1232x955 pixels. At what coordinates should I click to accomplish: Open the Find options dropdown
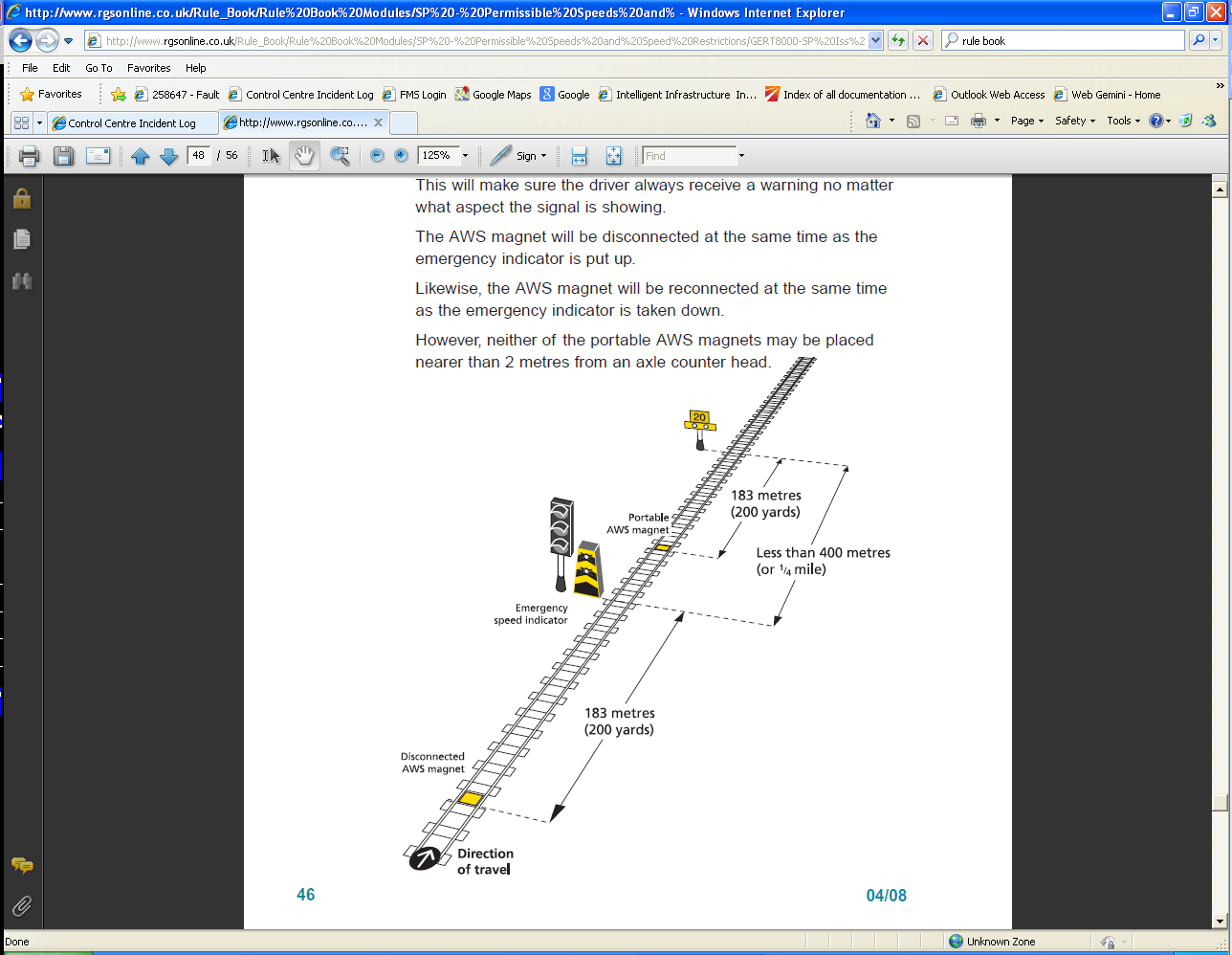point(741,156)
